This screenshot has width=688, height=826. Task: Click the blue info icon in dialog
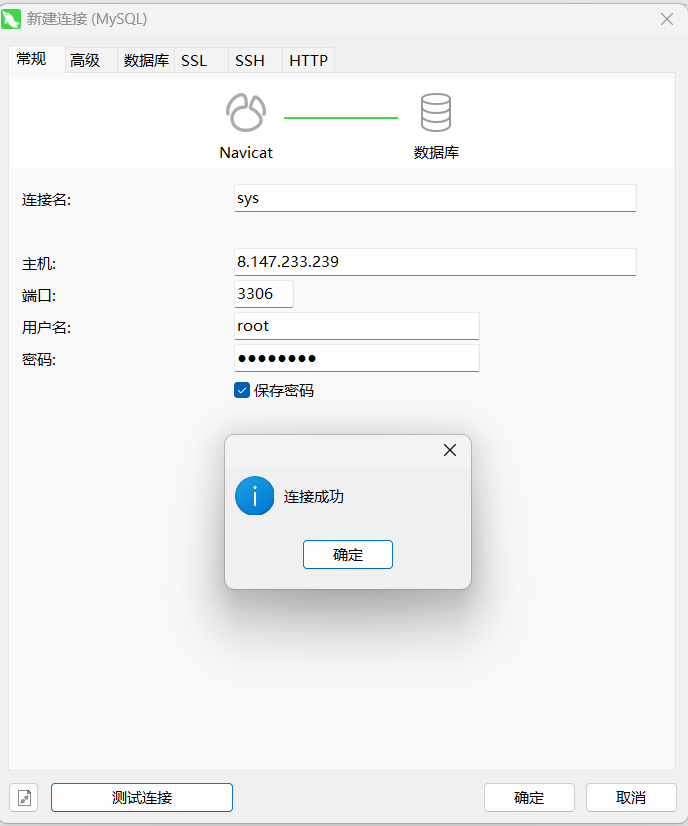[255, 496]
